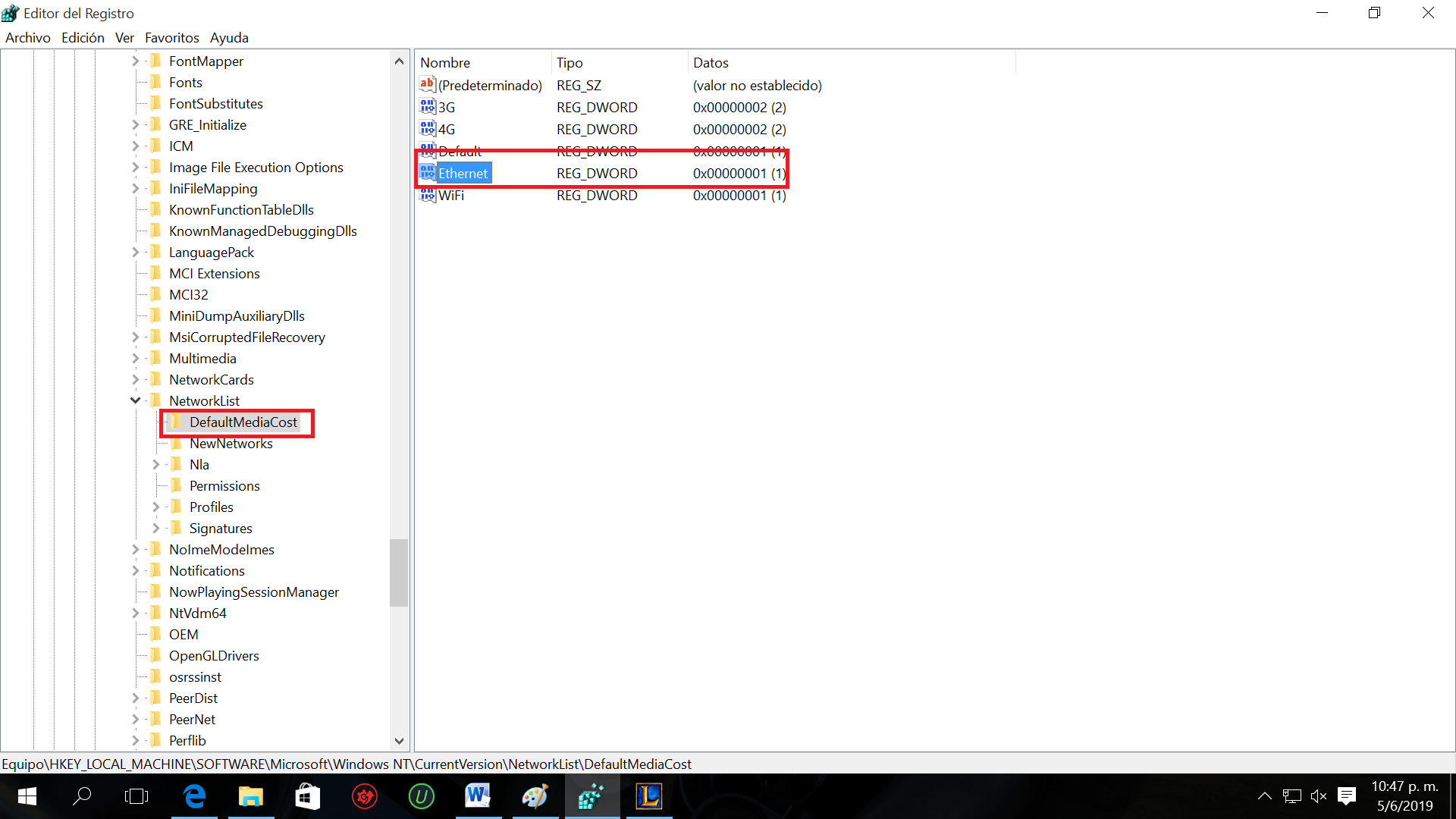Open Task View from taskbar
Image resolution: width=1456 pixels, height=819 pixels.
136,796
